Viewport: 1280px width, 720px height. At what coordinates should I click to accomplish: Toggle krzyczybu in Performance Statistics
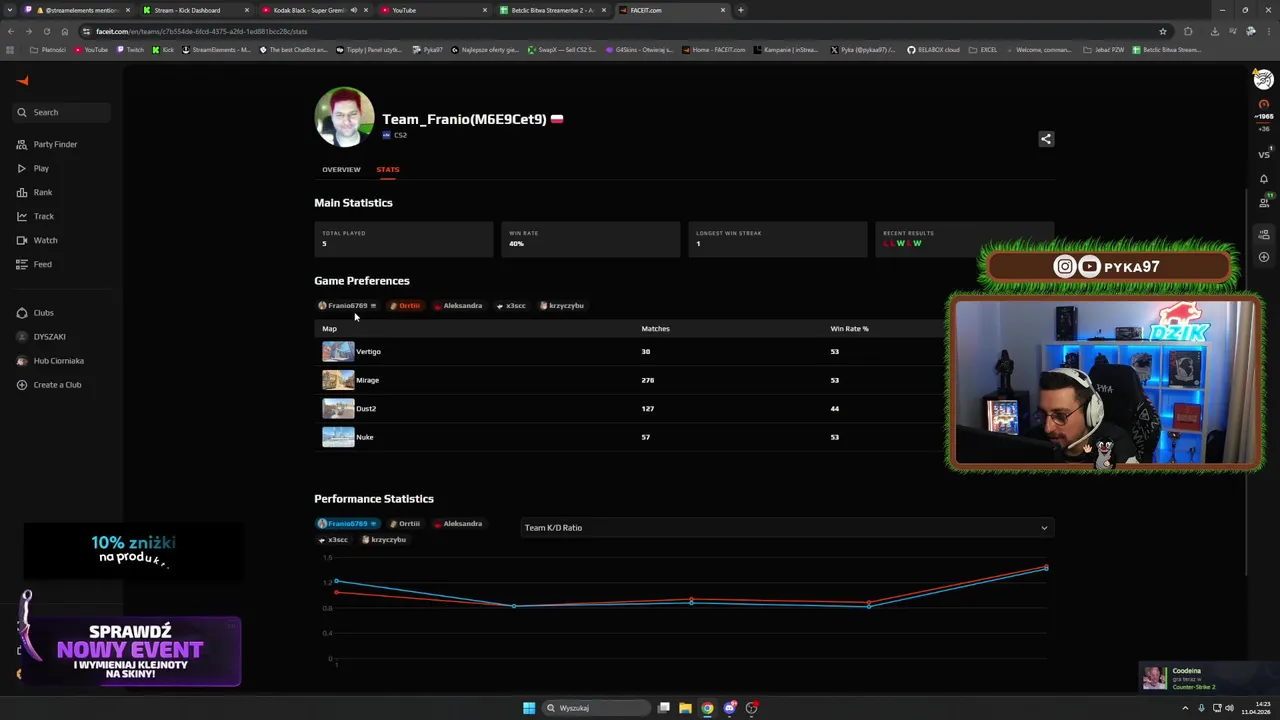384,539
